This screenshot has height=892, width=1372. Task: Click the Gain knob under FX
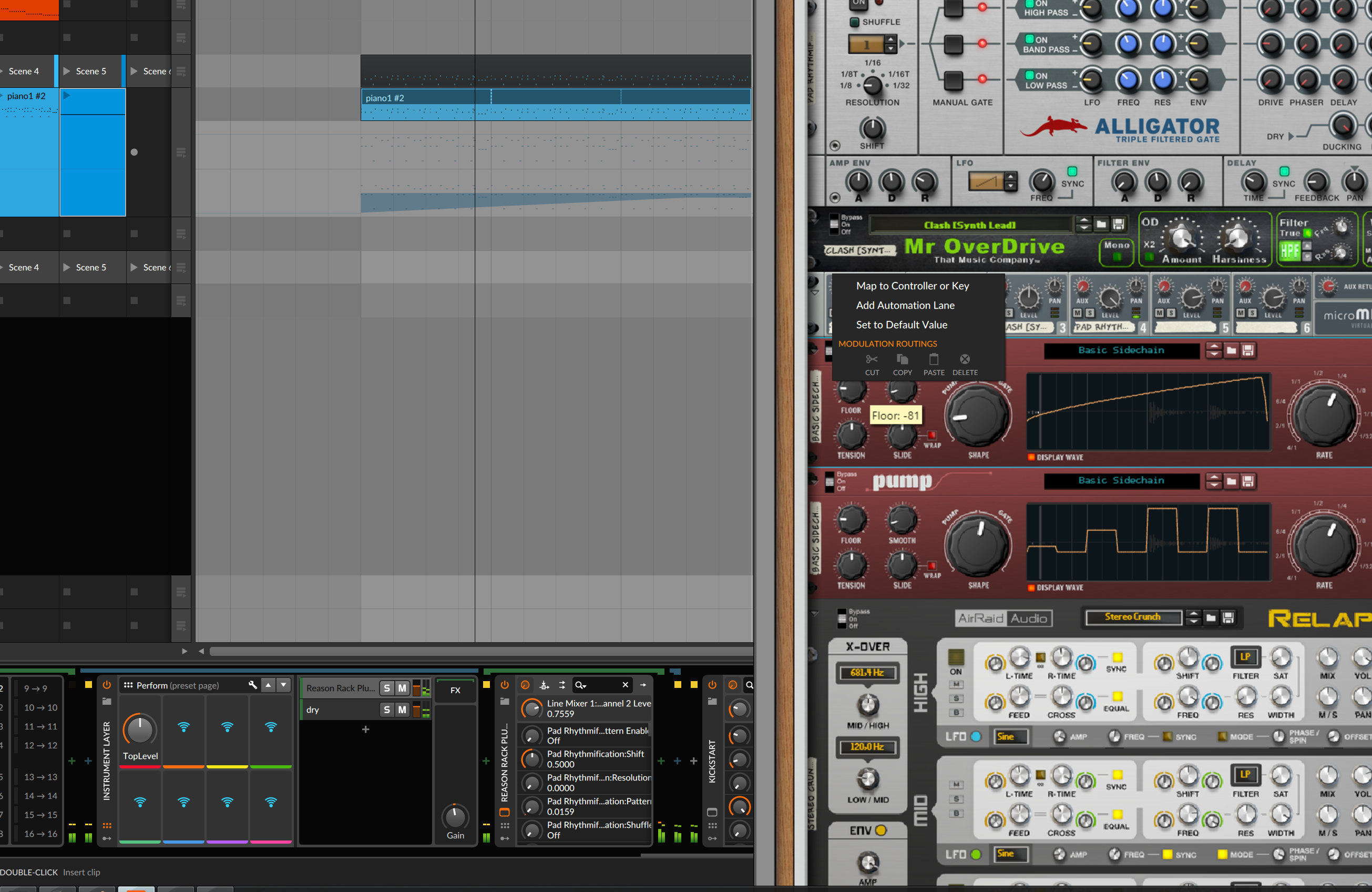click(x=455, y=816)
